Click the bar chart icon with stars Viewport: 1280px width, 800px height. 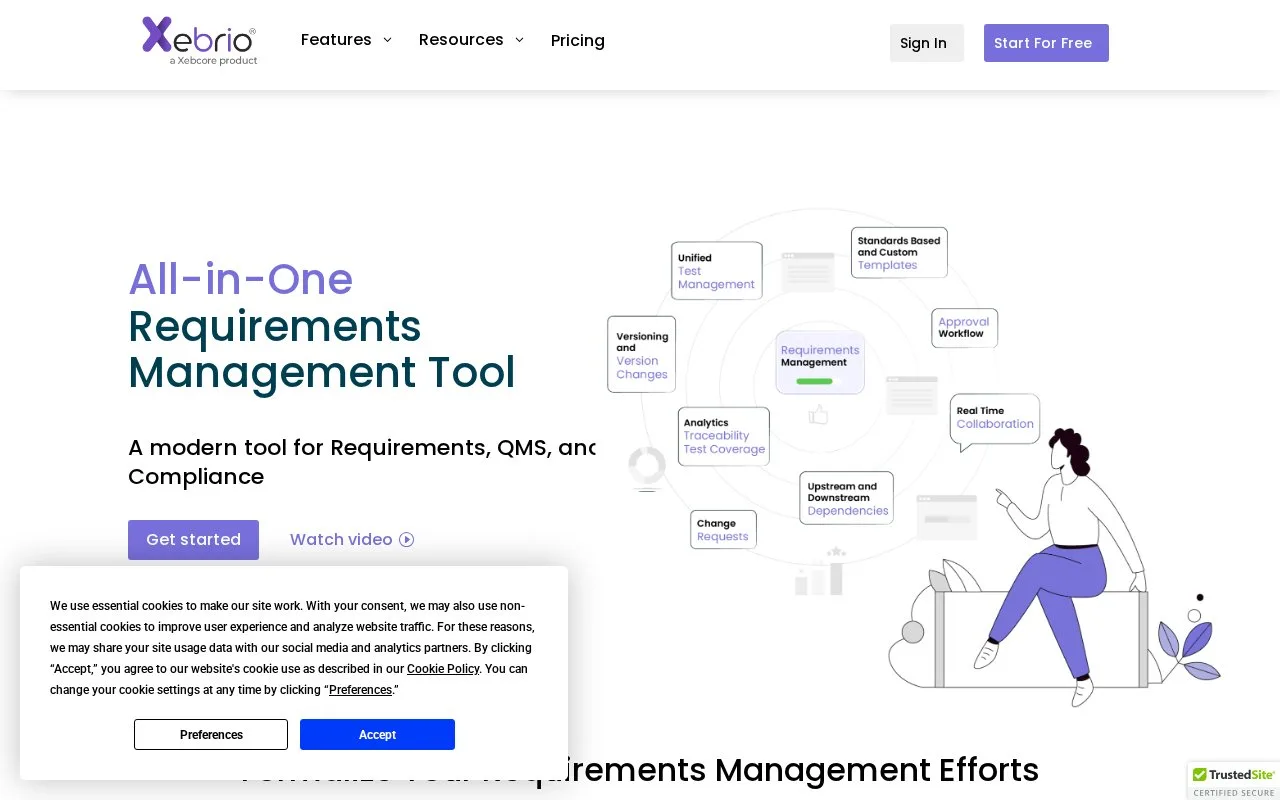coord(821,572)
